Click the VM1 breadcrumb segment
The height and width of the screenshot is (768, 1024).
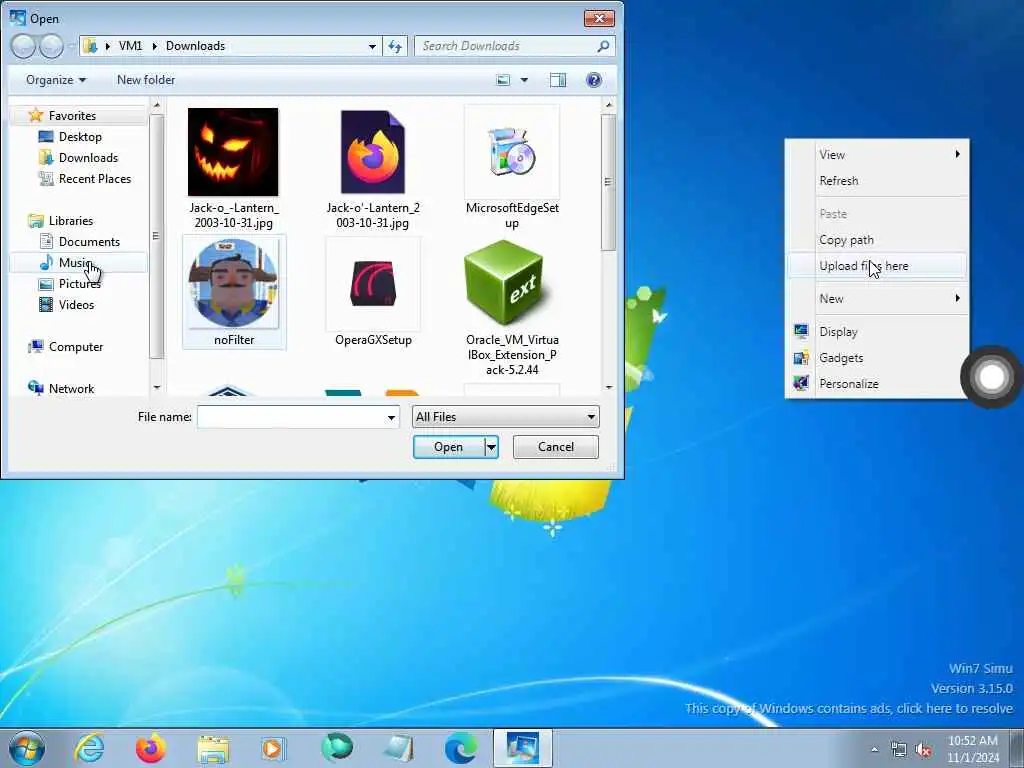click(x=130, y=46)
